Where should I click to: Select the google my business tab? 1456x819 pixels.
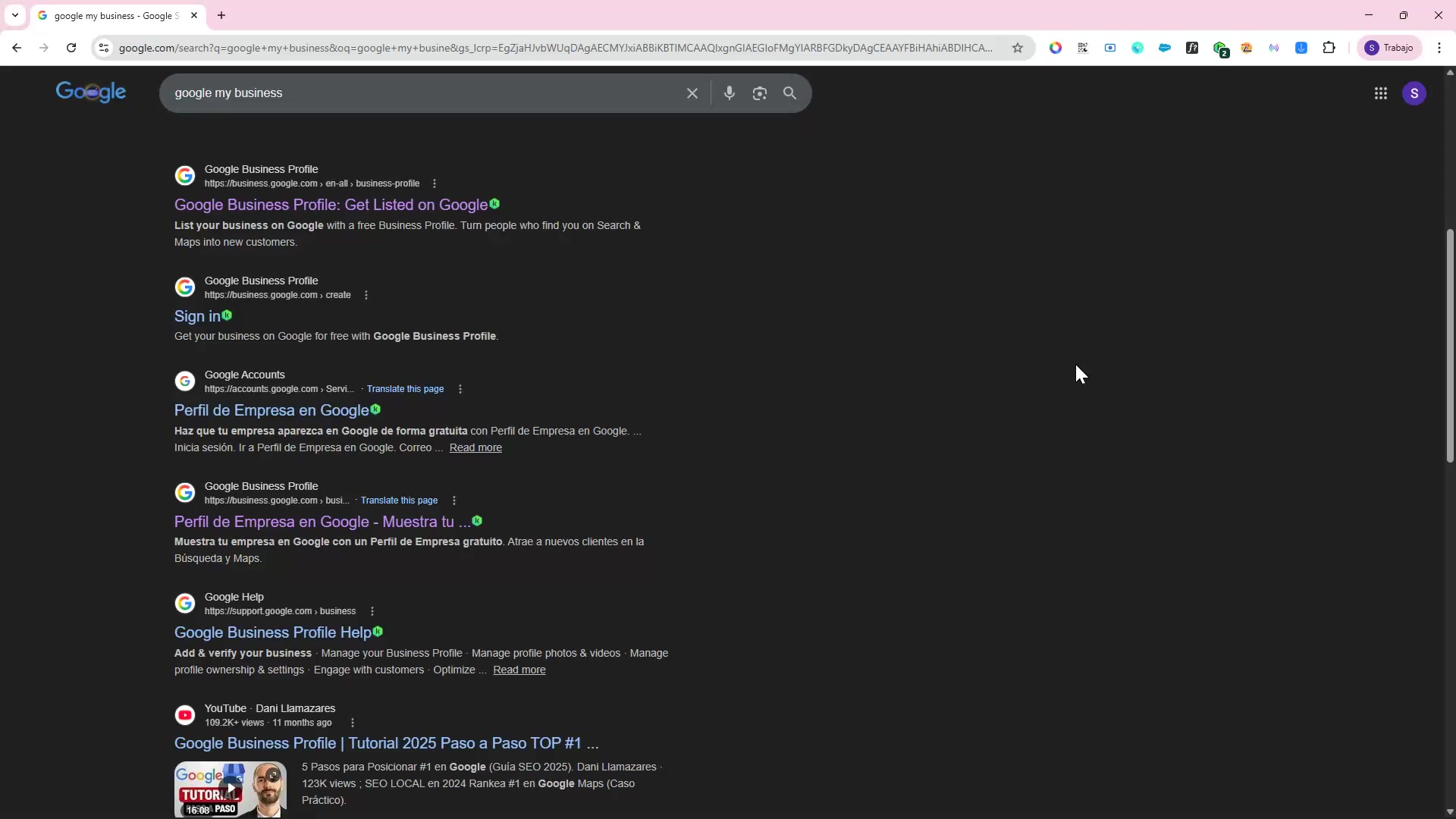pos(117,15)
